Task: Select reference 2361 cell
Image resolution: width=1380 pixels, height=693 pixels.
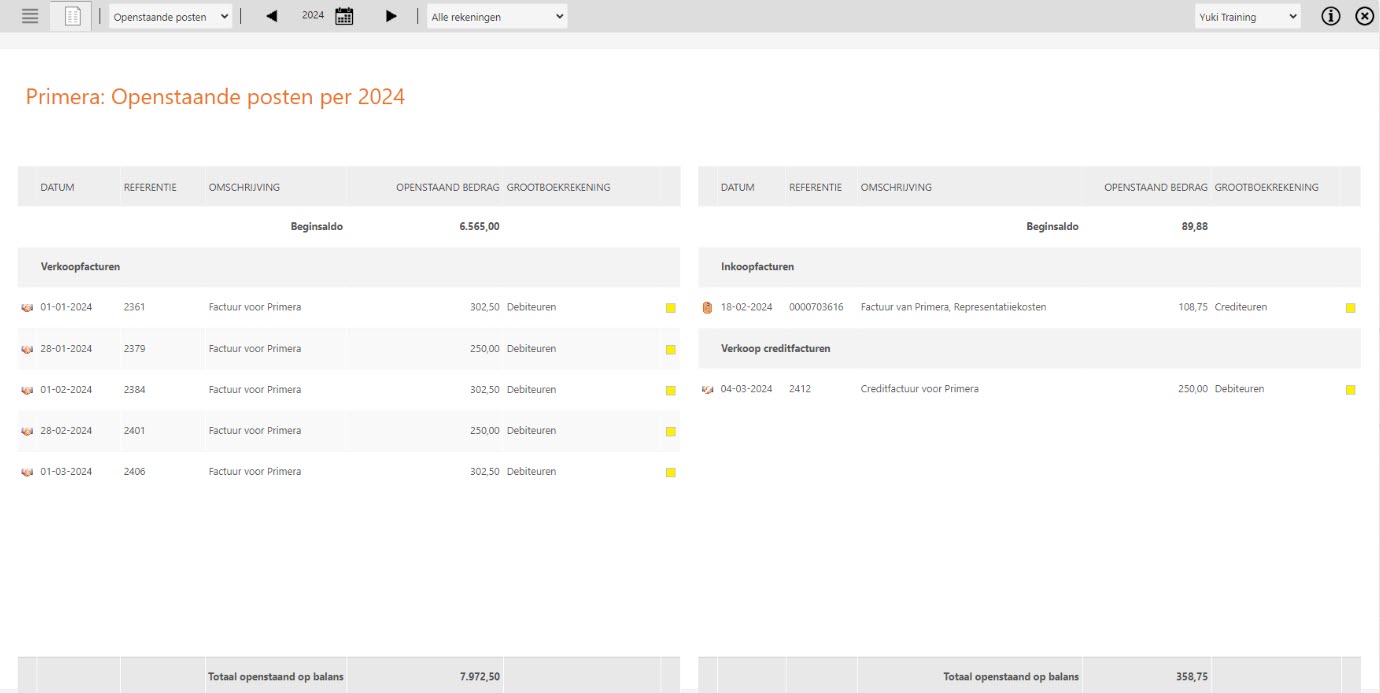Action: pos(134,307)
